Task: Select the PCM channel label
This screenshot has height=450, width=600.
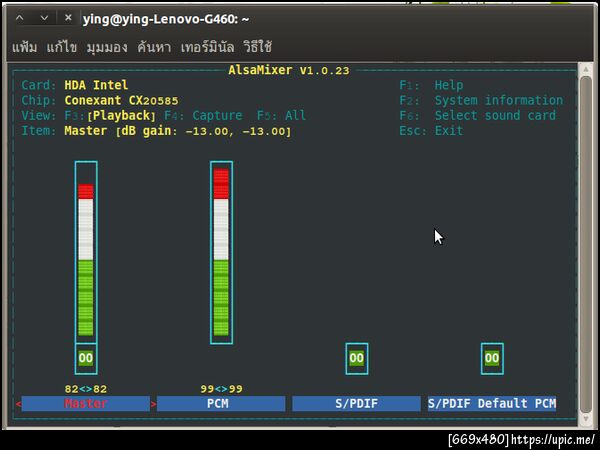Action: point(221,404)
